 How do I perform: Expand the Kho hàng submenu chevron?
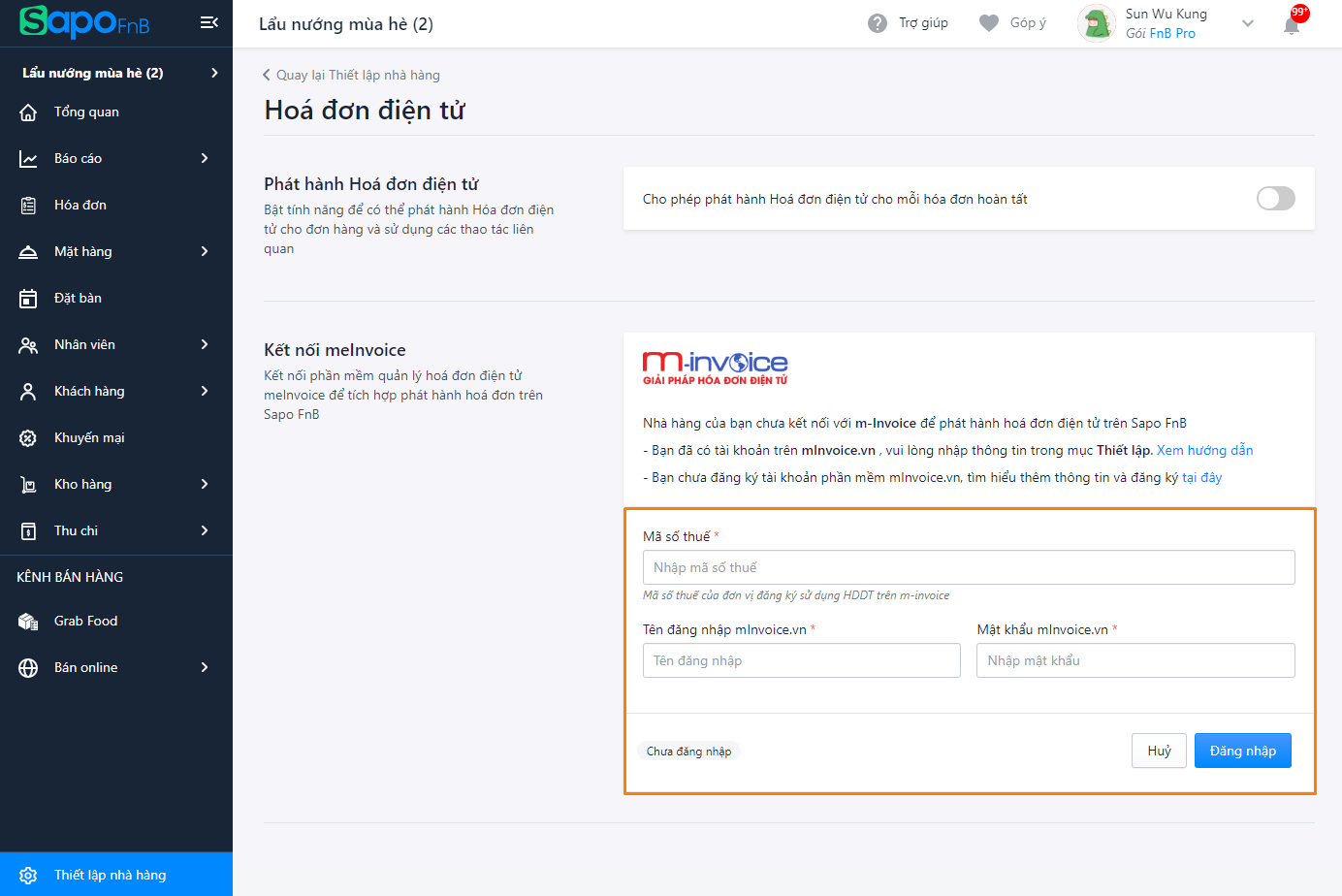click(205, 484)
